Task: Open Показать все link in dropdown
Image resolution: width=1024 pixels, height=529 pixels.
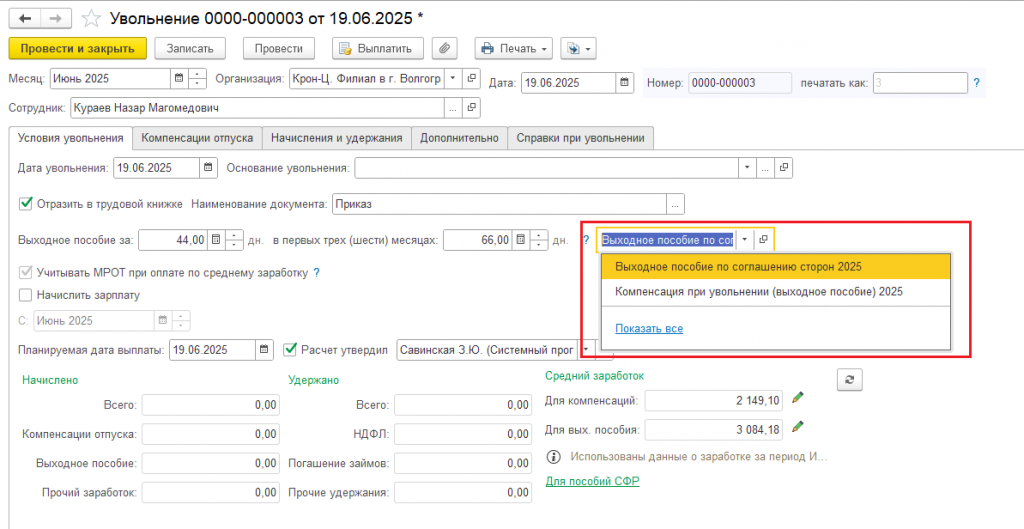Action: pyautogui.click(x=649, y=328)
